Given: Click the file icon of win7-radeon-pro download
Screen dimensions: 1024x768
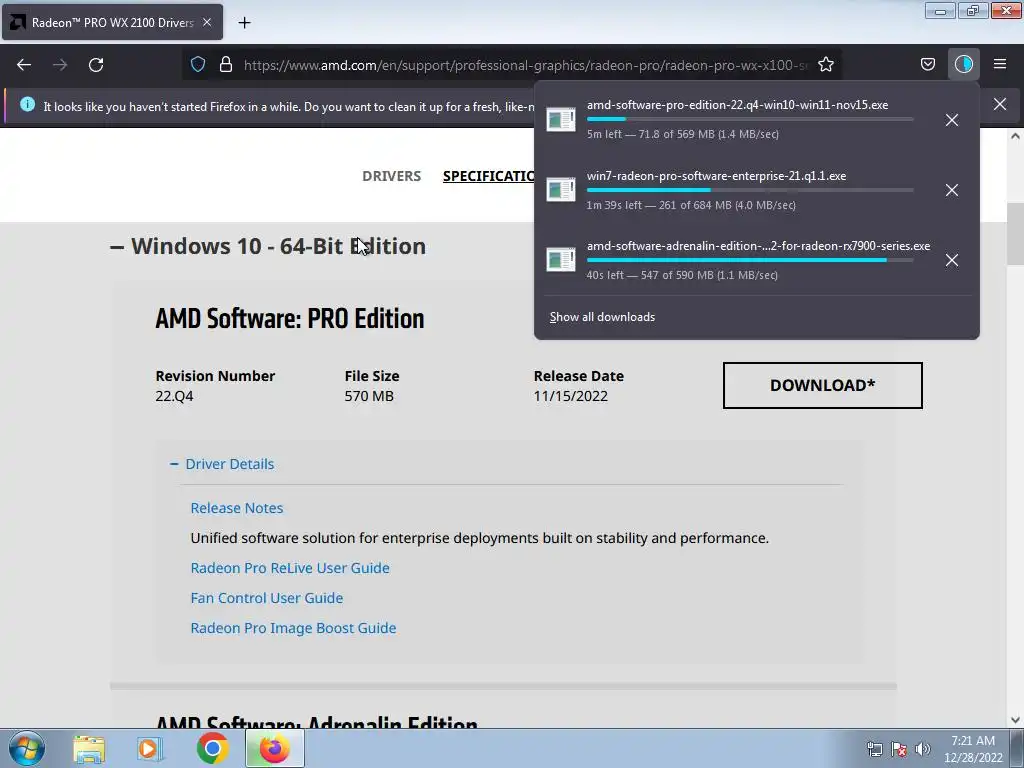Looking at the screenshot, I should pos(561,189).
